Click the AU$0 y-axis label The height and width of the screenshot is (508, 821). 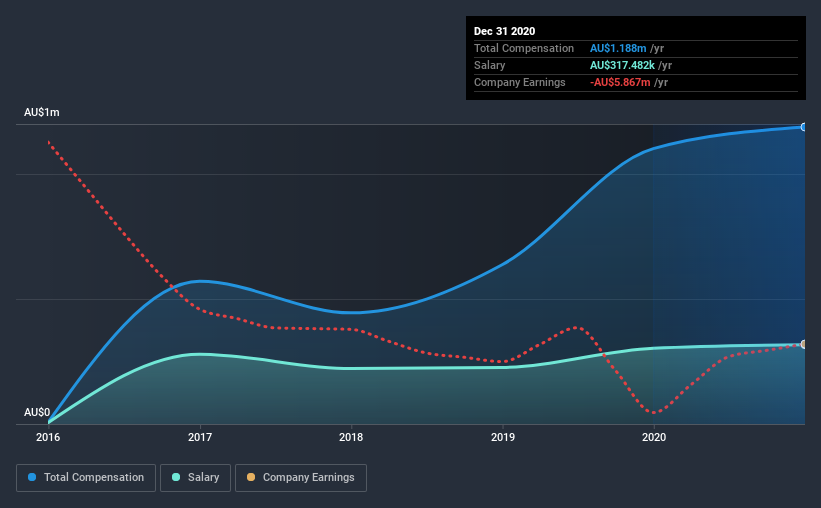coord(37,412)
